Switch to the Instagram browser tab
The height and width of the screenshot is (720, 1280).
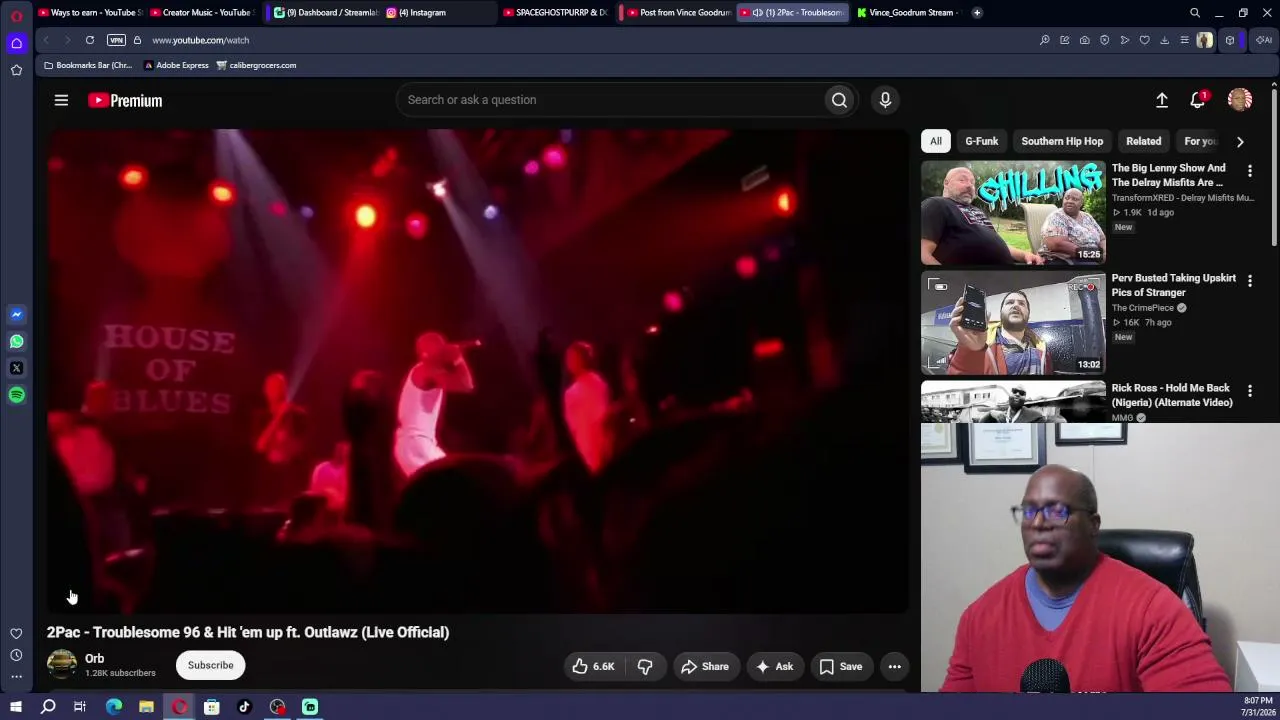[437, 13]
